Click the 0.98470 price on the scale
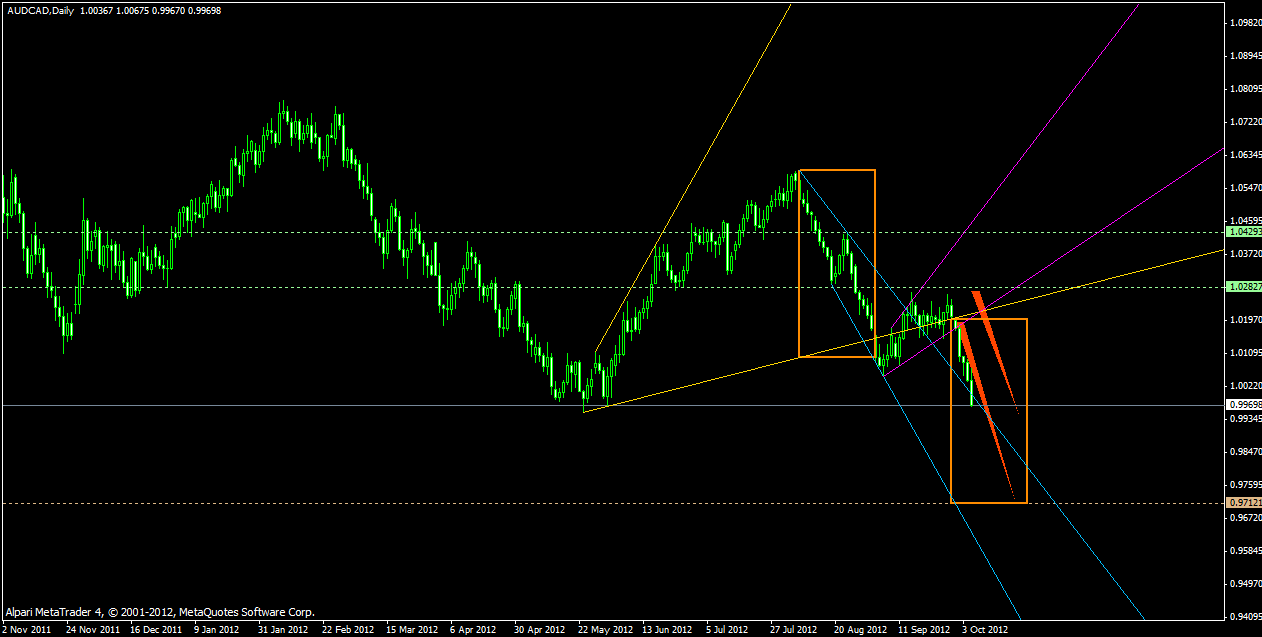 point(1243,452)
